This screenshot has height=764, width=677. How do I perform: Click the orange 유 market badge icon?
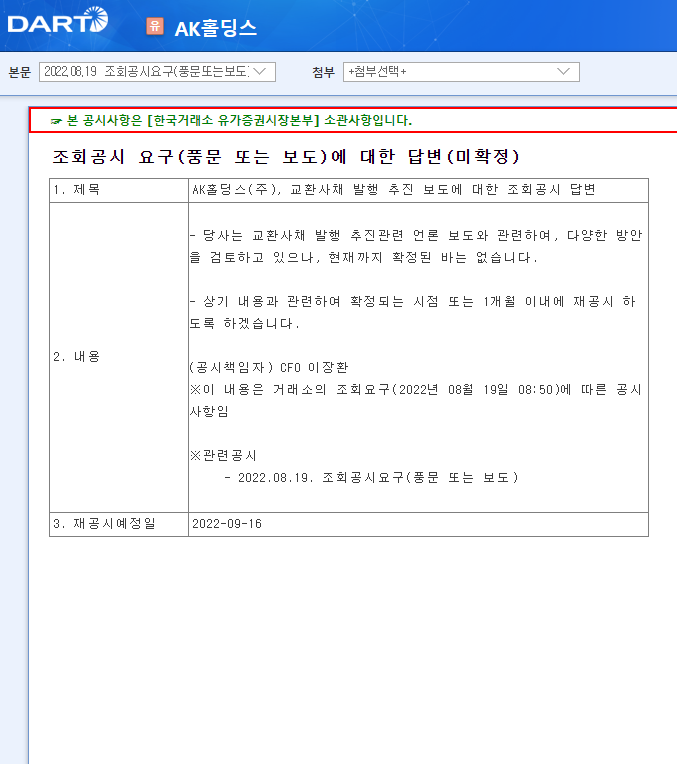pyautogui.click(x=155, y=26)
